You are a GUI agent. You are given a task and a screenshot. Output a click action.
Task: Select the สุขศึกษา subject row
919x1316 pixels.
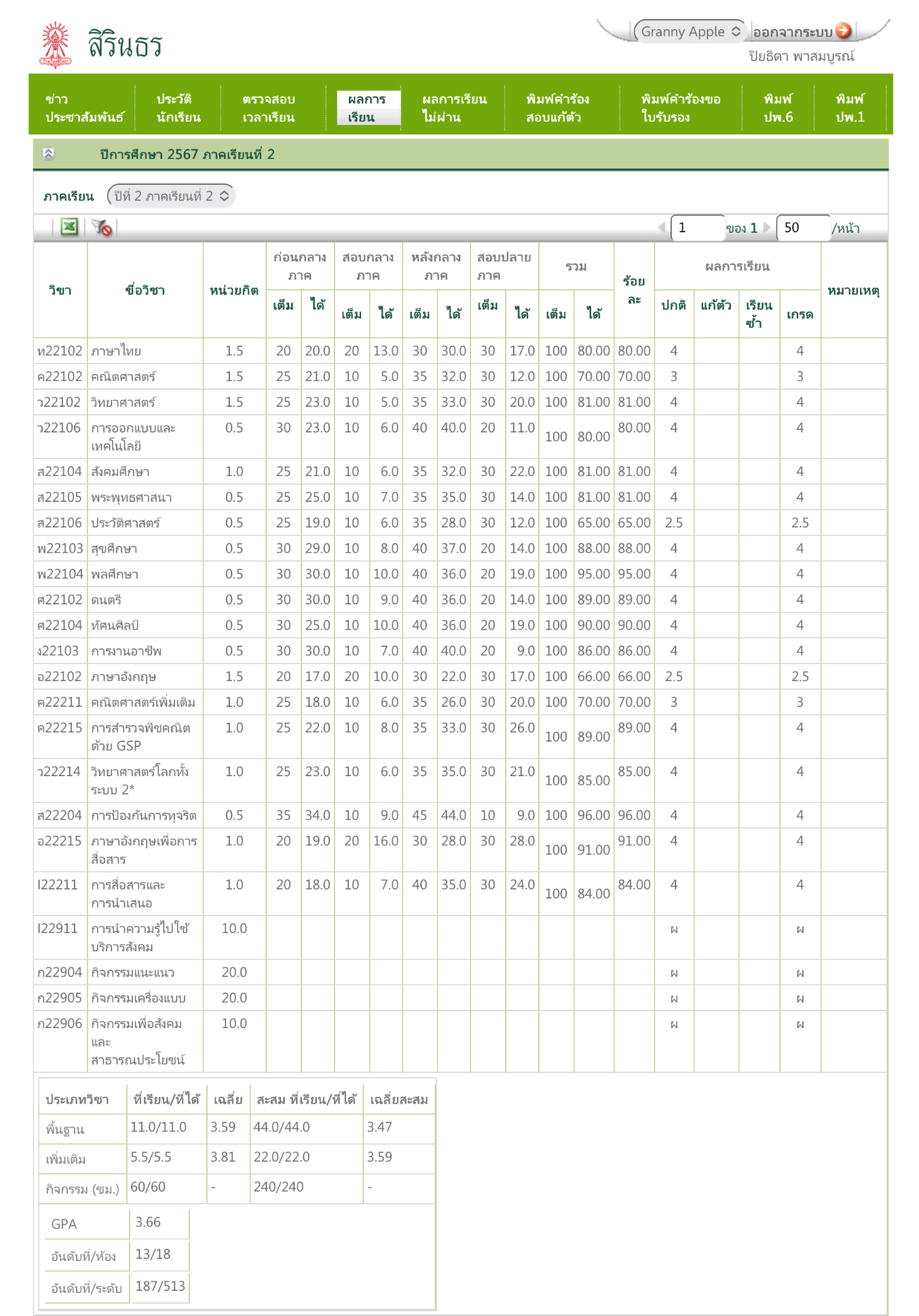(460, 548)
